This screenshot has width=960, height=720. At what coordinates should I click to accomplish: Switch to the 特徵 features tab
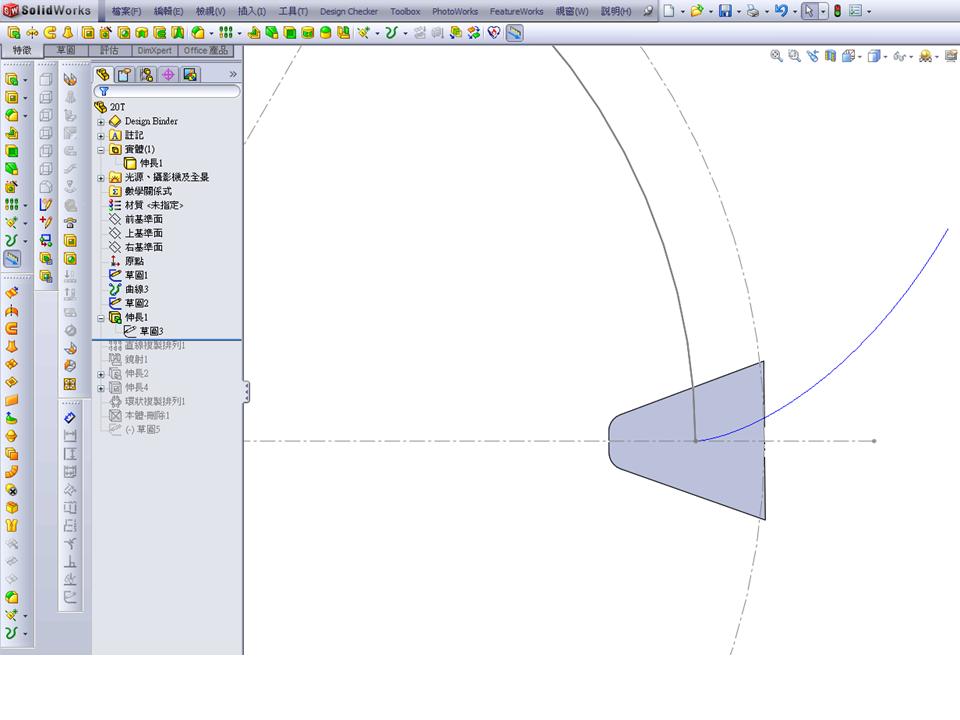[22, 50]
